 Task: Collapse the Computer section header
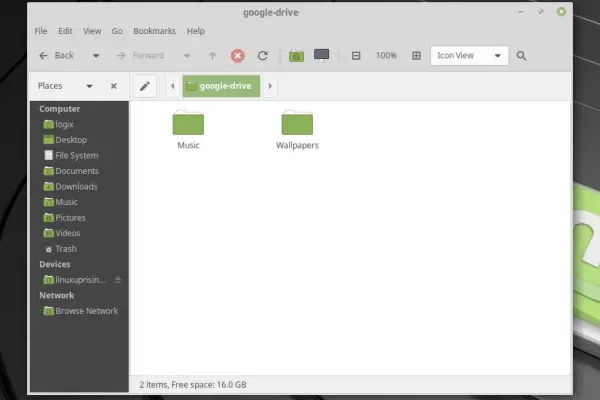click(x=60, y=109)
